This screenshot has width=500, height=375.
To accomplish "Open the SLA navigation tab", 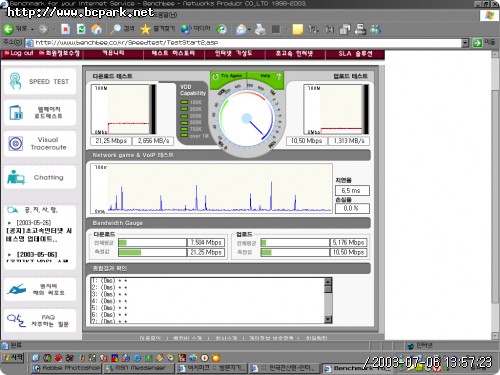I will click(355, 54).
